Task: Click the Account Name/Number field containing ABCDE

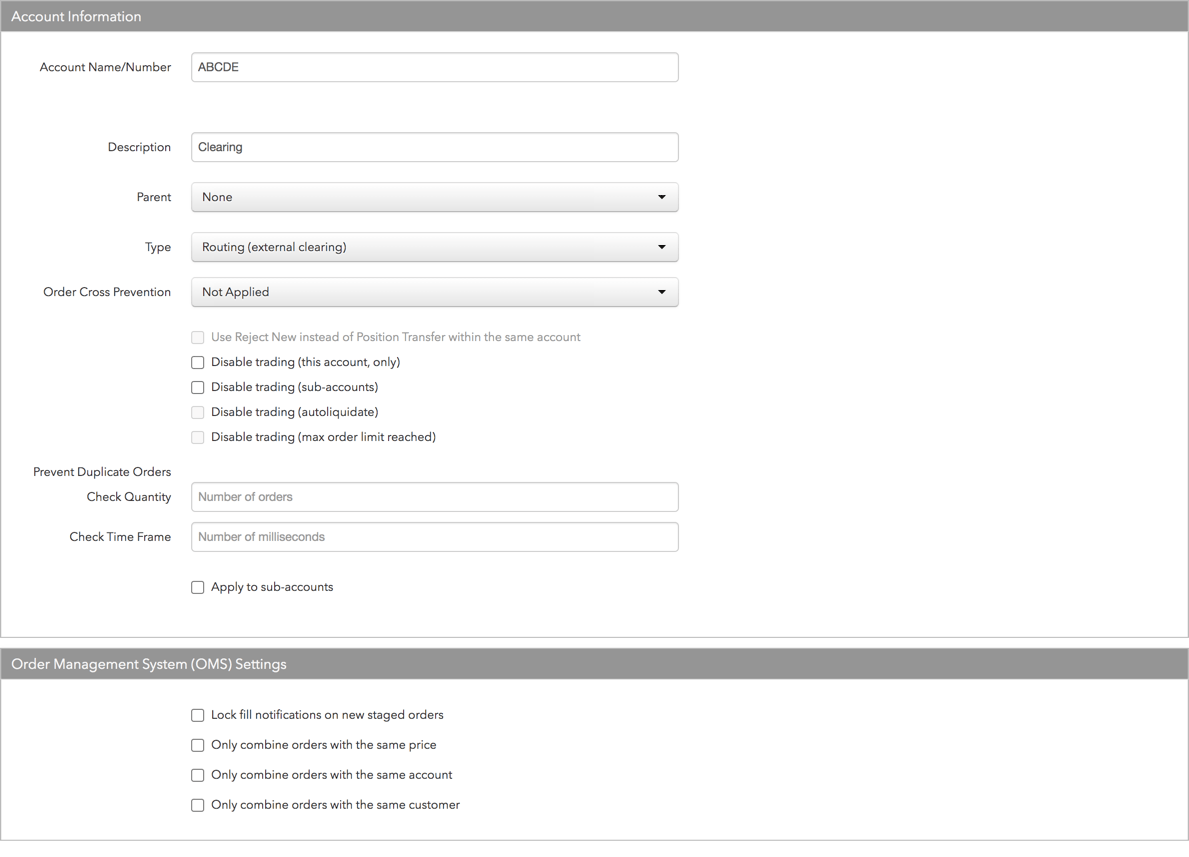Action: point(435,67)
